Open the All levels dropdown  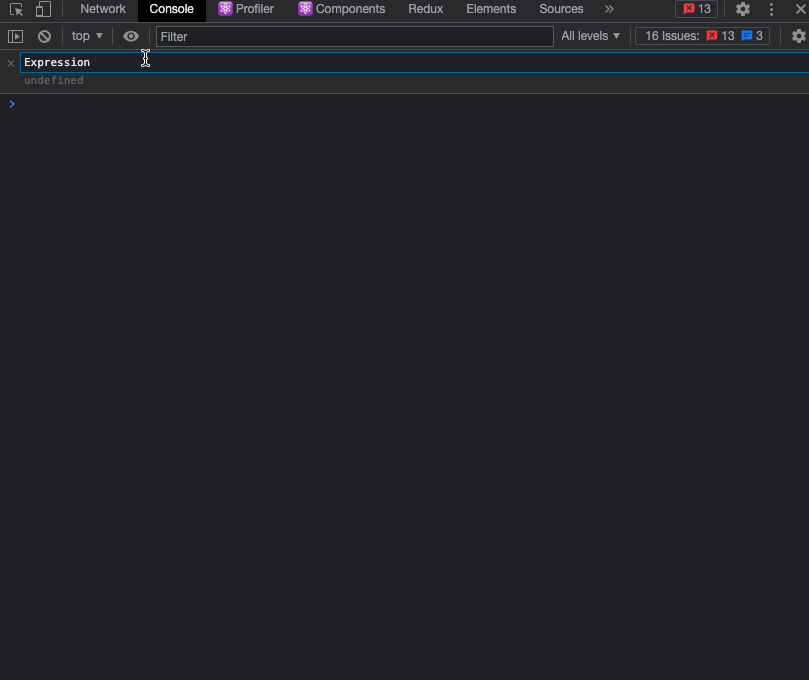pyautogui.click(x=590, y=35)
